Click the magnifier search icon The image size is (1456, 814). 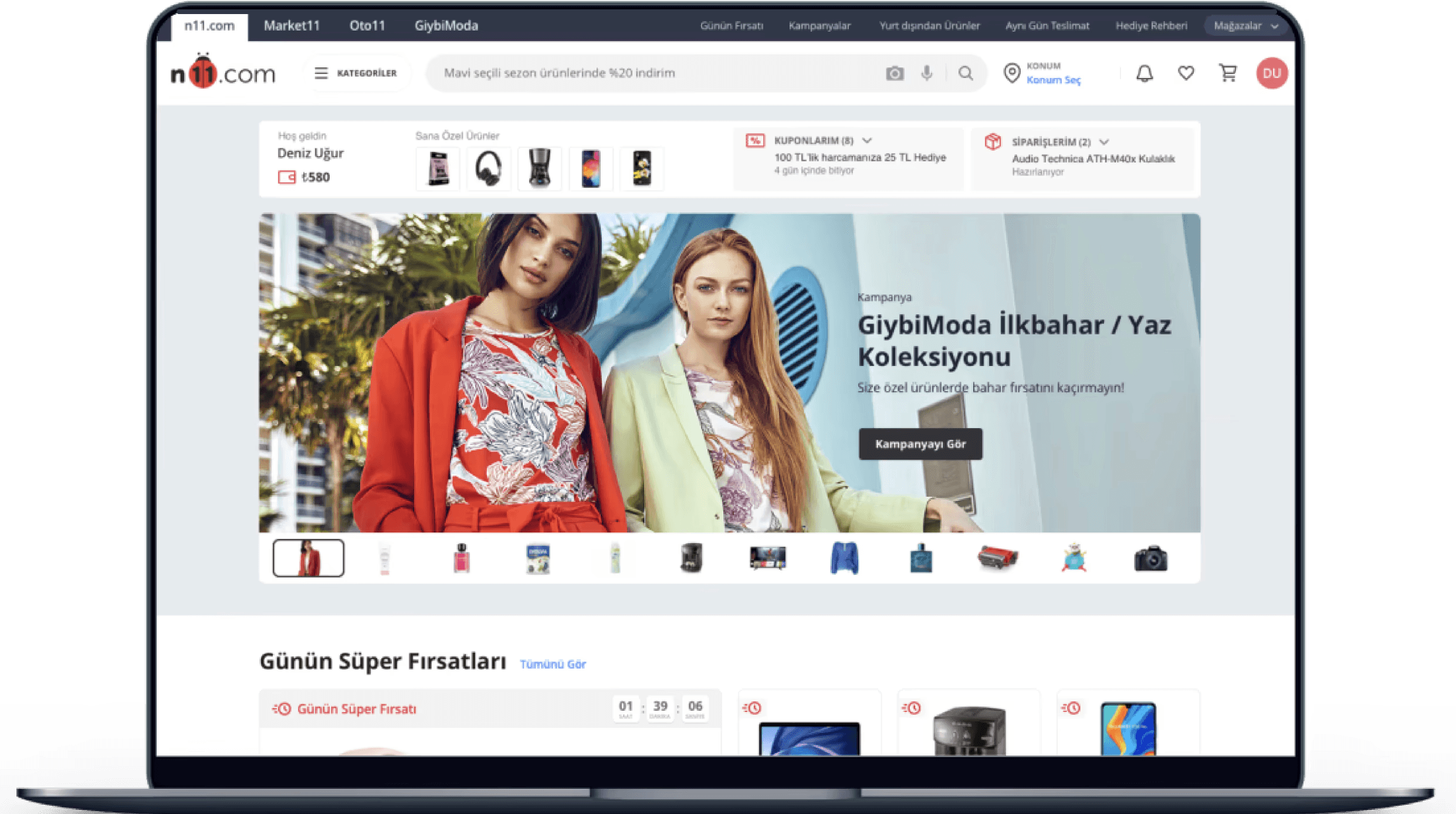(x=966, y=73)
